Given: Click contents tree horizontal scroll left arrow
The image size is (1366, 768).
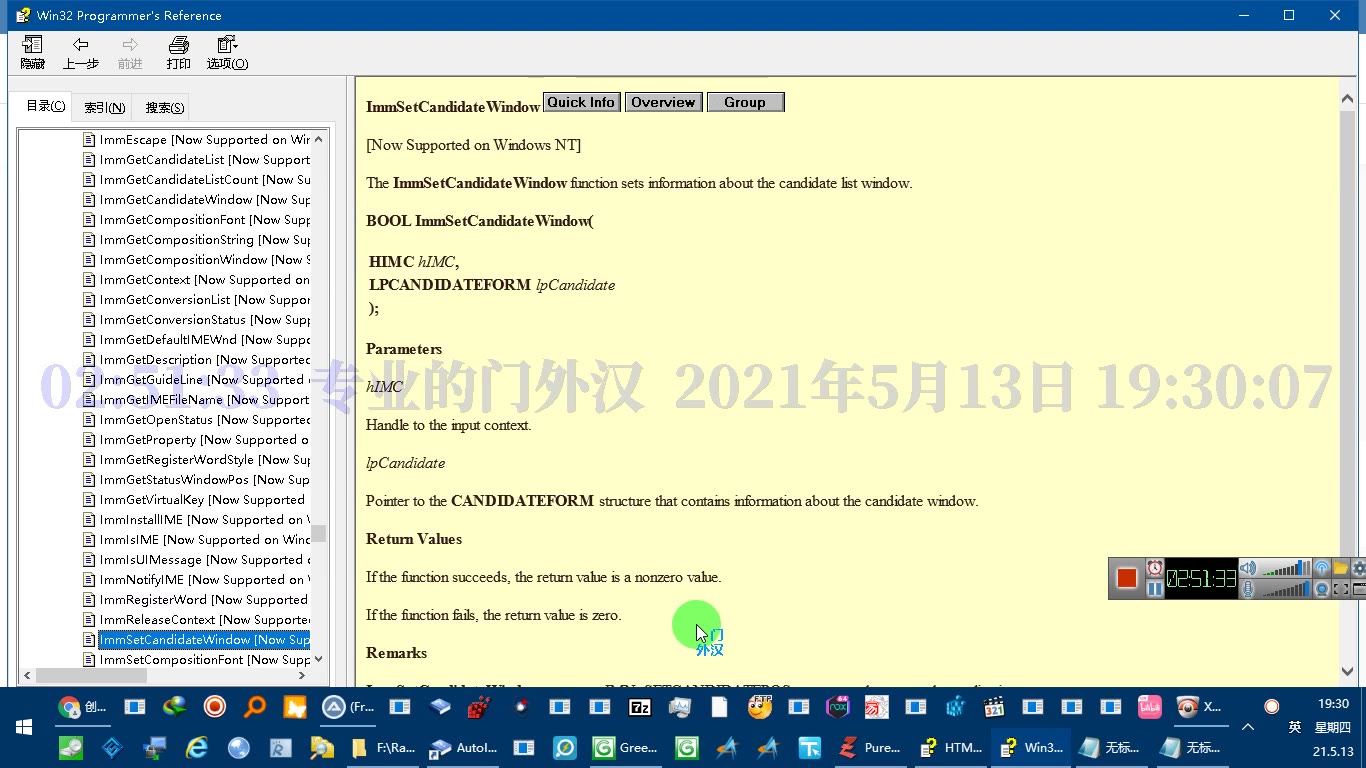Looking at the screenshot, I should tap(27, 676).
